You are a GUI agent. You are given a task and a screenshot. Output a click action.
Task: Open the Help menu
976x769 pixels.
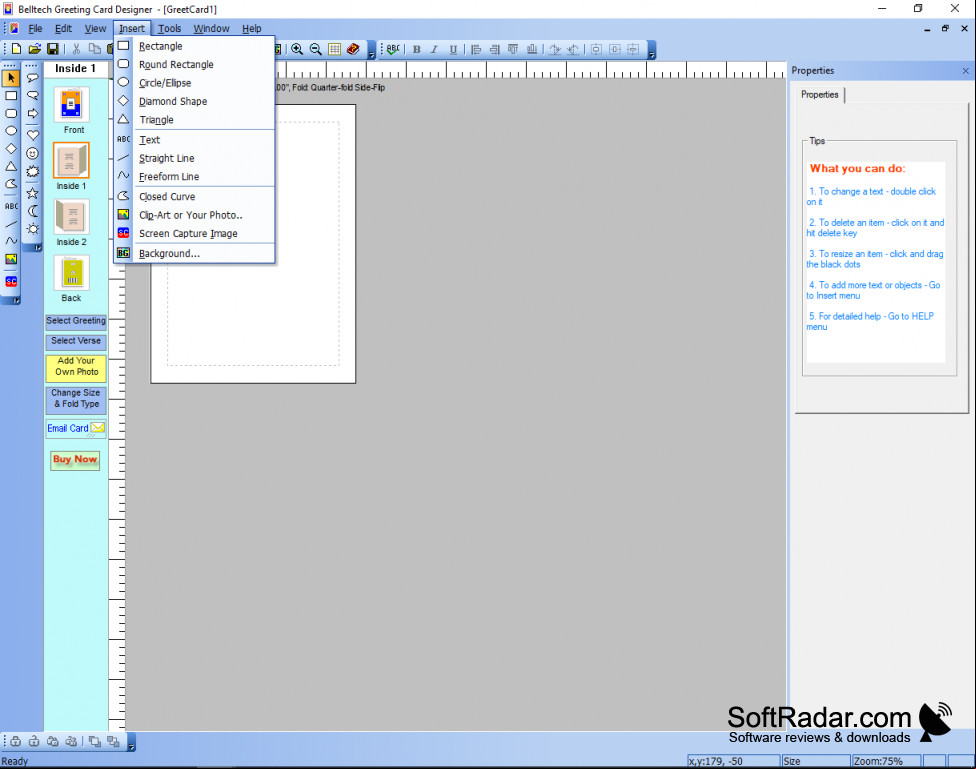tap(251, 29)
